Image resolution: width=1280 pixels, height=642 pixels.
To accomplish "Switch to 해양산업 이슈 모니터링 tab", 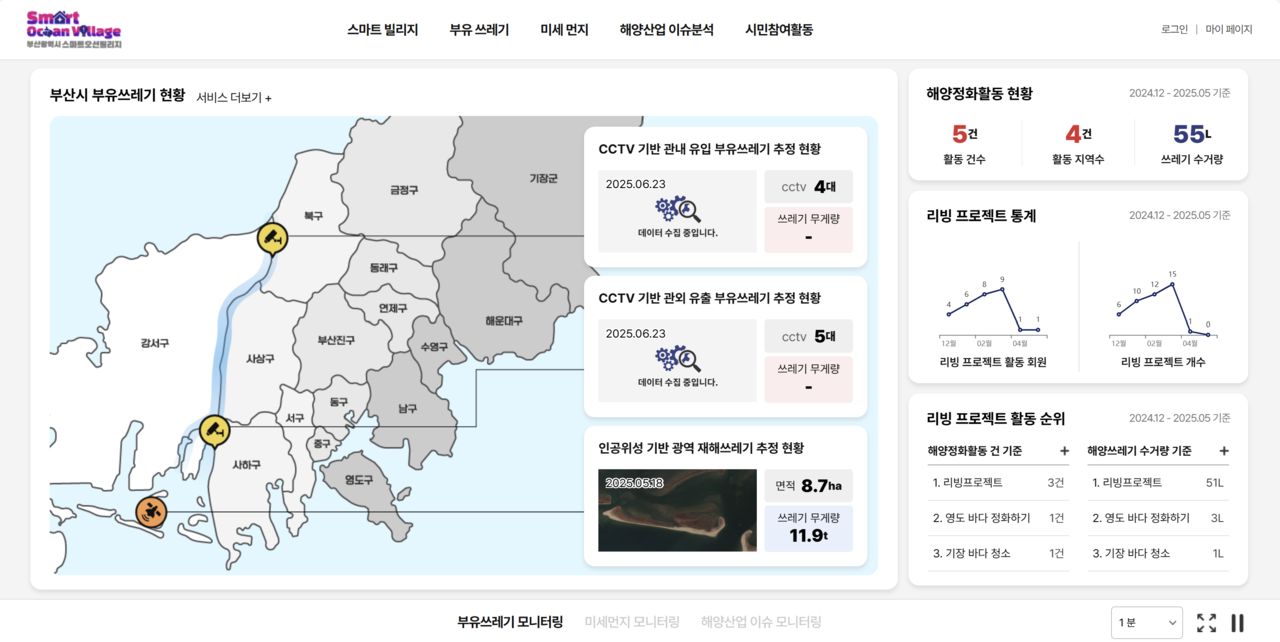I will [x=761, y=622].
